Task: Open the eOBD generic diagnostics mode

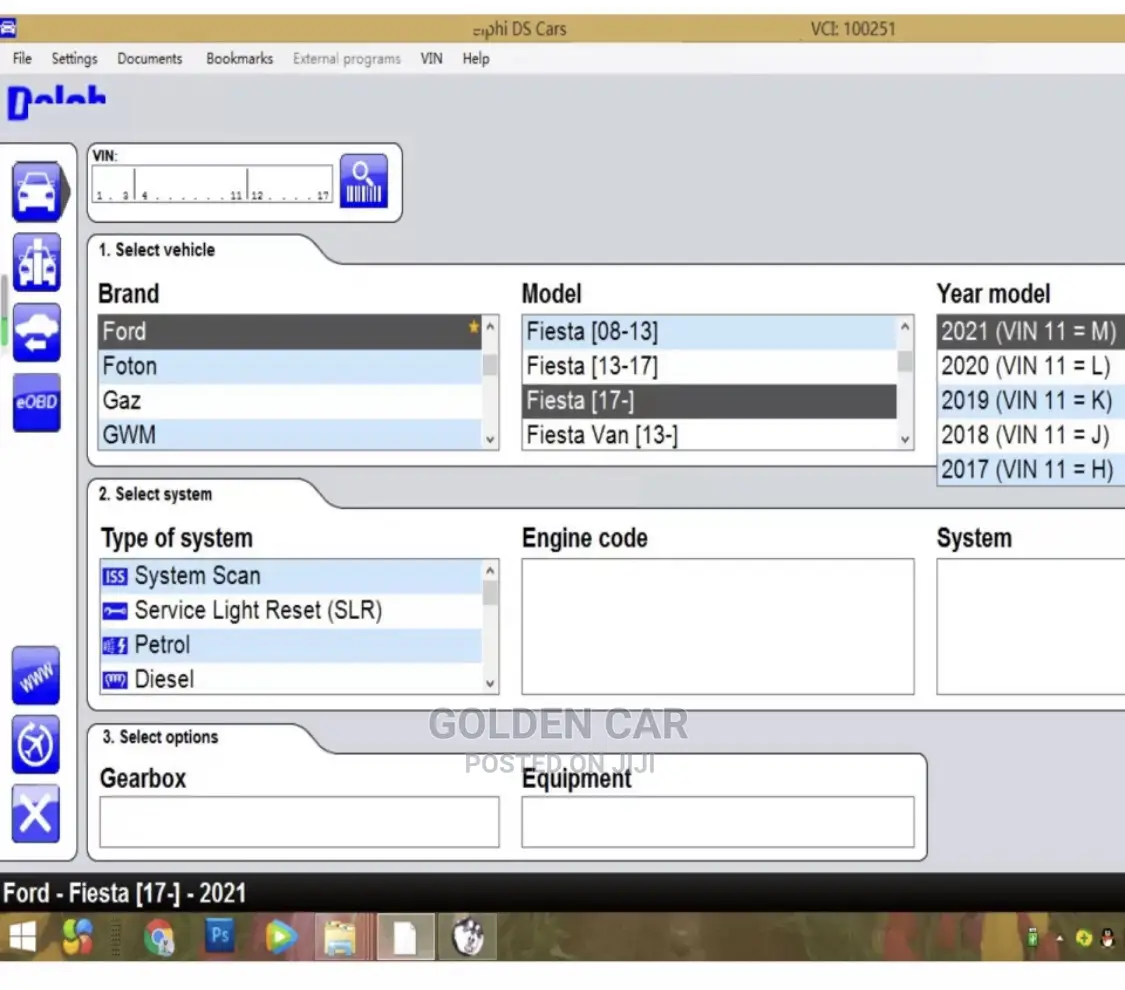Action: 37,402
